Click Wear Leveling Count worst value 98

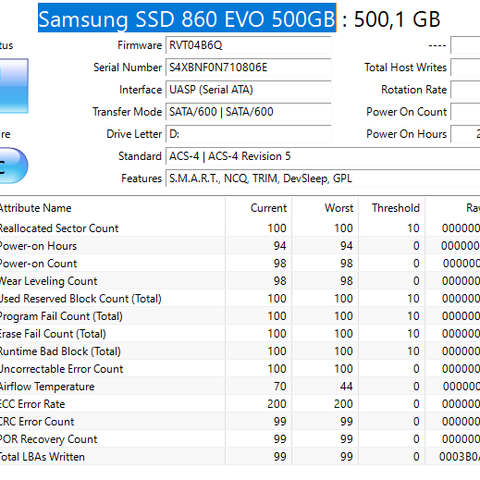347,281
